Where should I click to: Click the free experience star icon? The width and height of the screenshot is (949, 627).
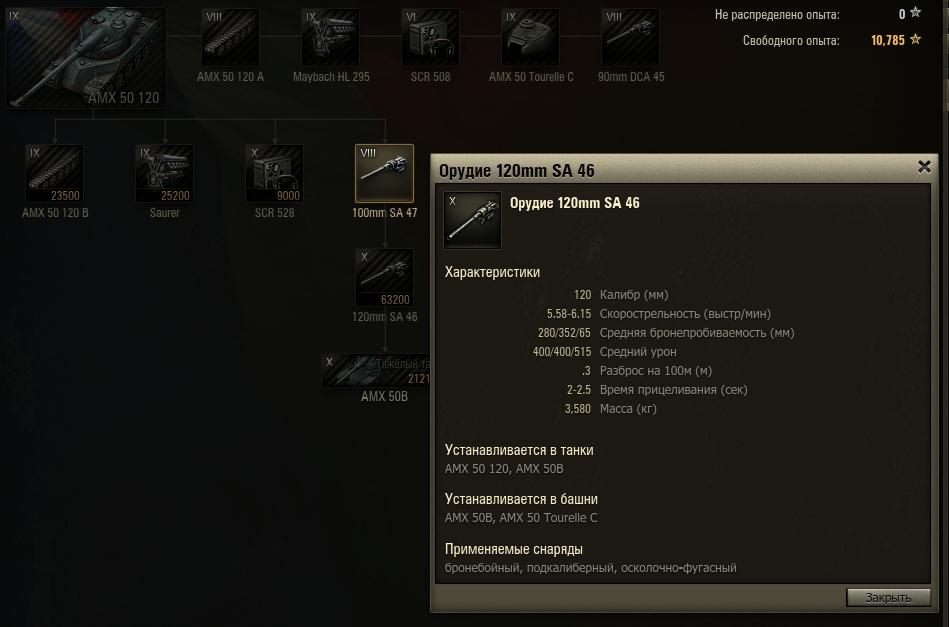[916, 39]
